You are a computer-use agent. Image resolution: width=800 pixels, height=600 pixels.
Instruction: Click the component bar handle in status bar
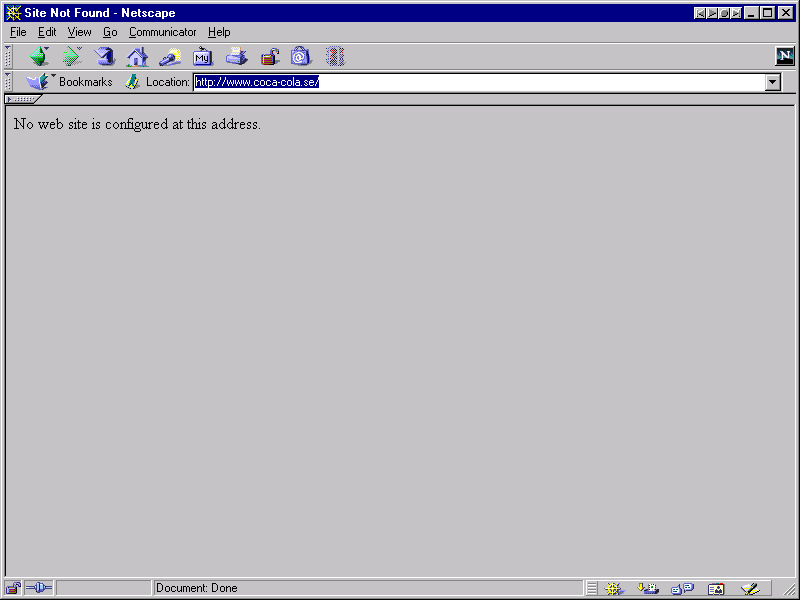point(591,589)
